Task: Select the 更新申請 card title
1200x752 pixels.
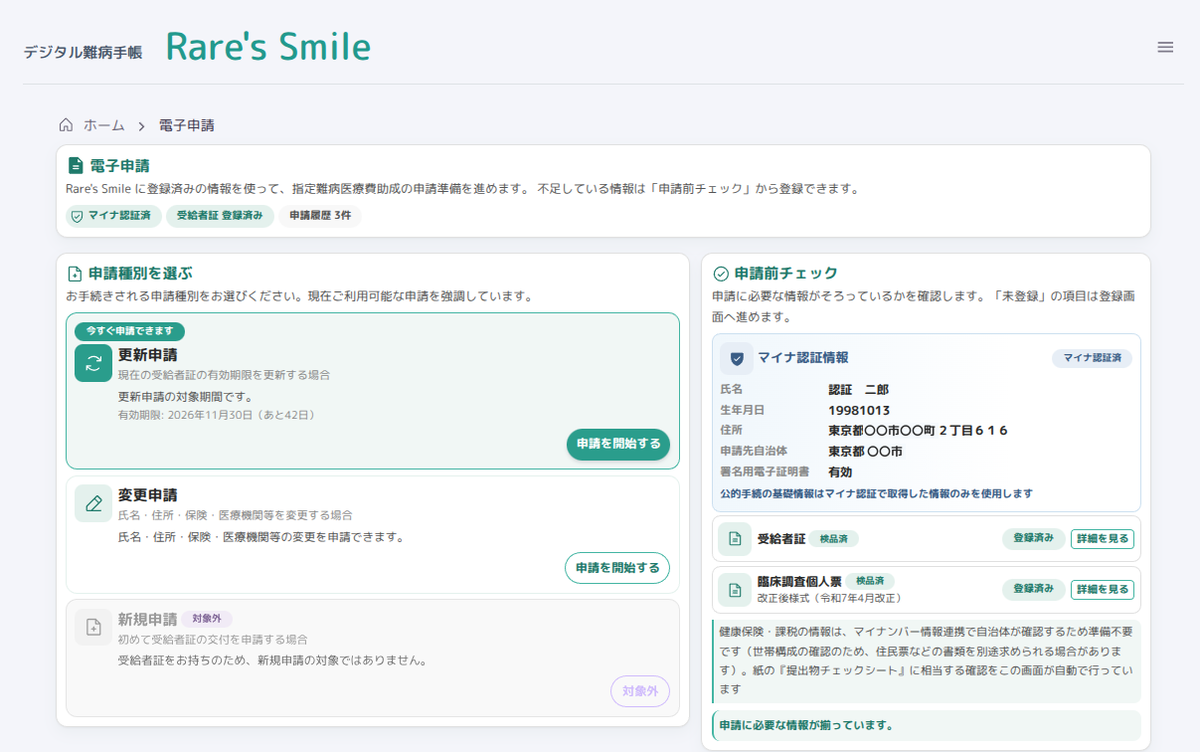Action: pos(148,355)
